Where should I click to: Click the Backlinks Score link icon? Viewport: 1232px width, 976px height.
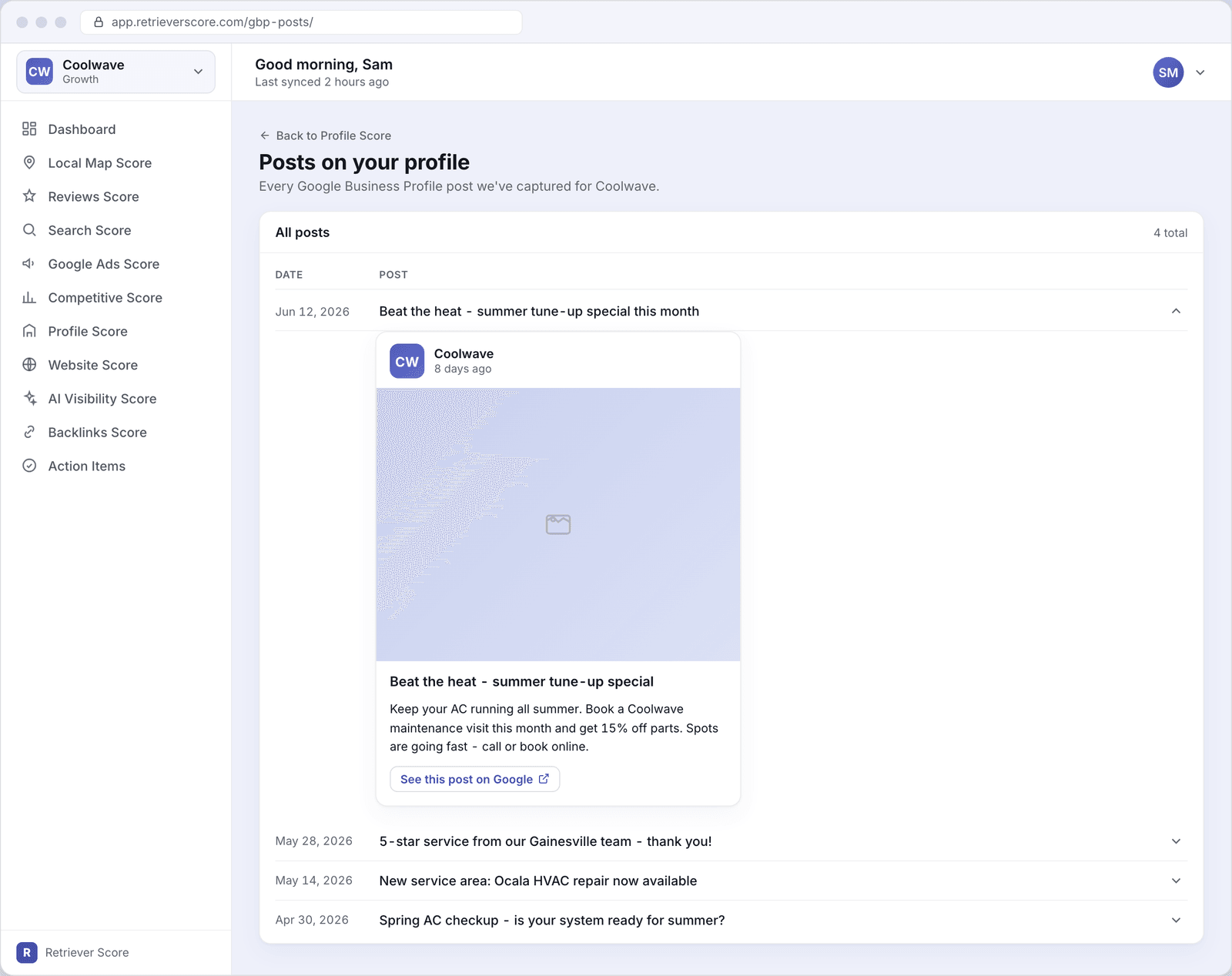click(29, 432)
